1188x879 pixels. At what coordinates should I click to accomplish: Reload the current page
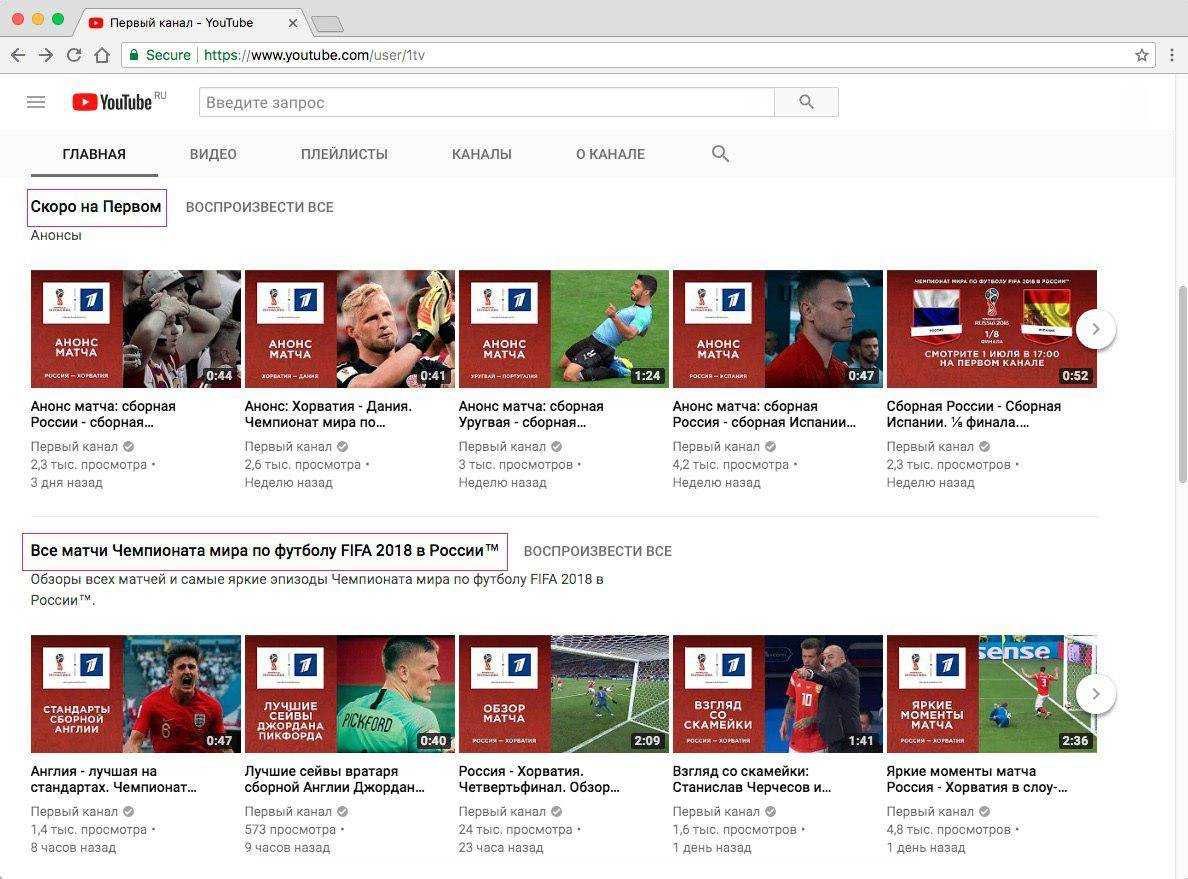click(74, 55)
